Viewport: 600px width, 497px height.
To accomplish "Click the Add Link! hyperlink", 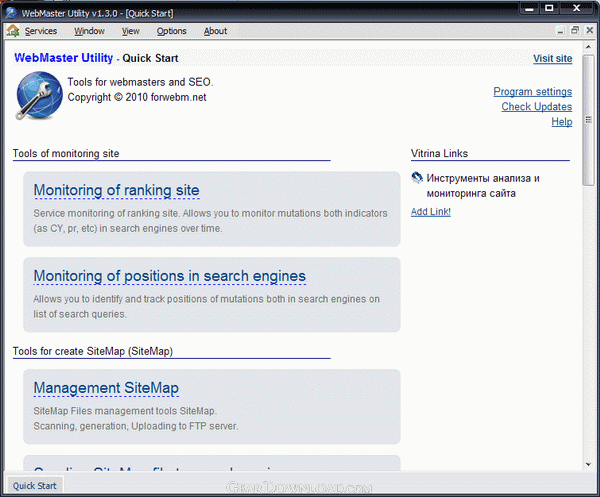I will 430,212.
